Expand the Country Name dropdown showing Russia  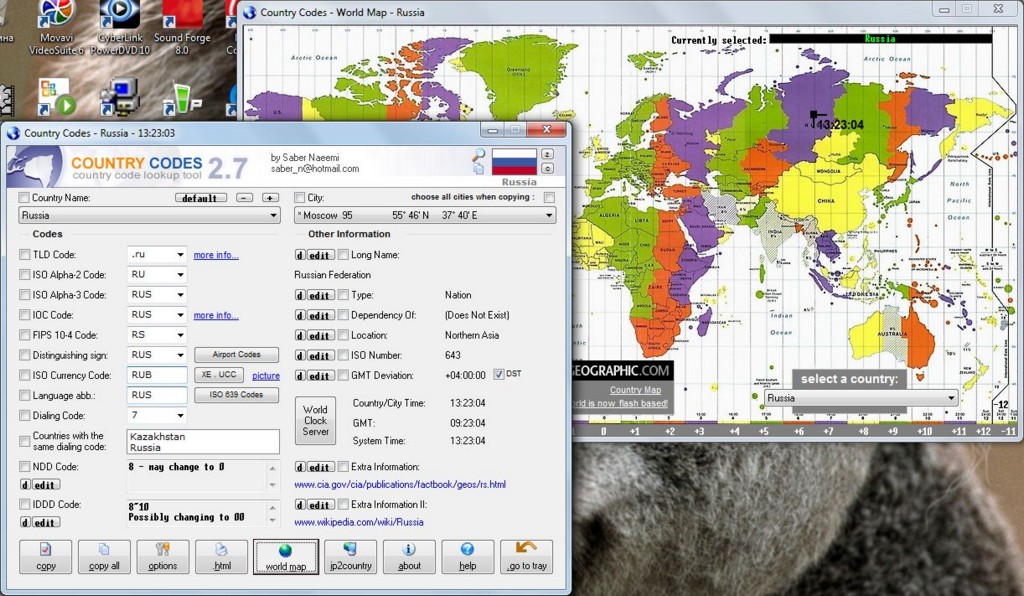pos(273,215)
